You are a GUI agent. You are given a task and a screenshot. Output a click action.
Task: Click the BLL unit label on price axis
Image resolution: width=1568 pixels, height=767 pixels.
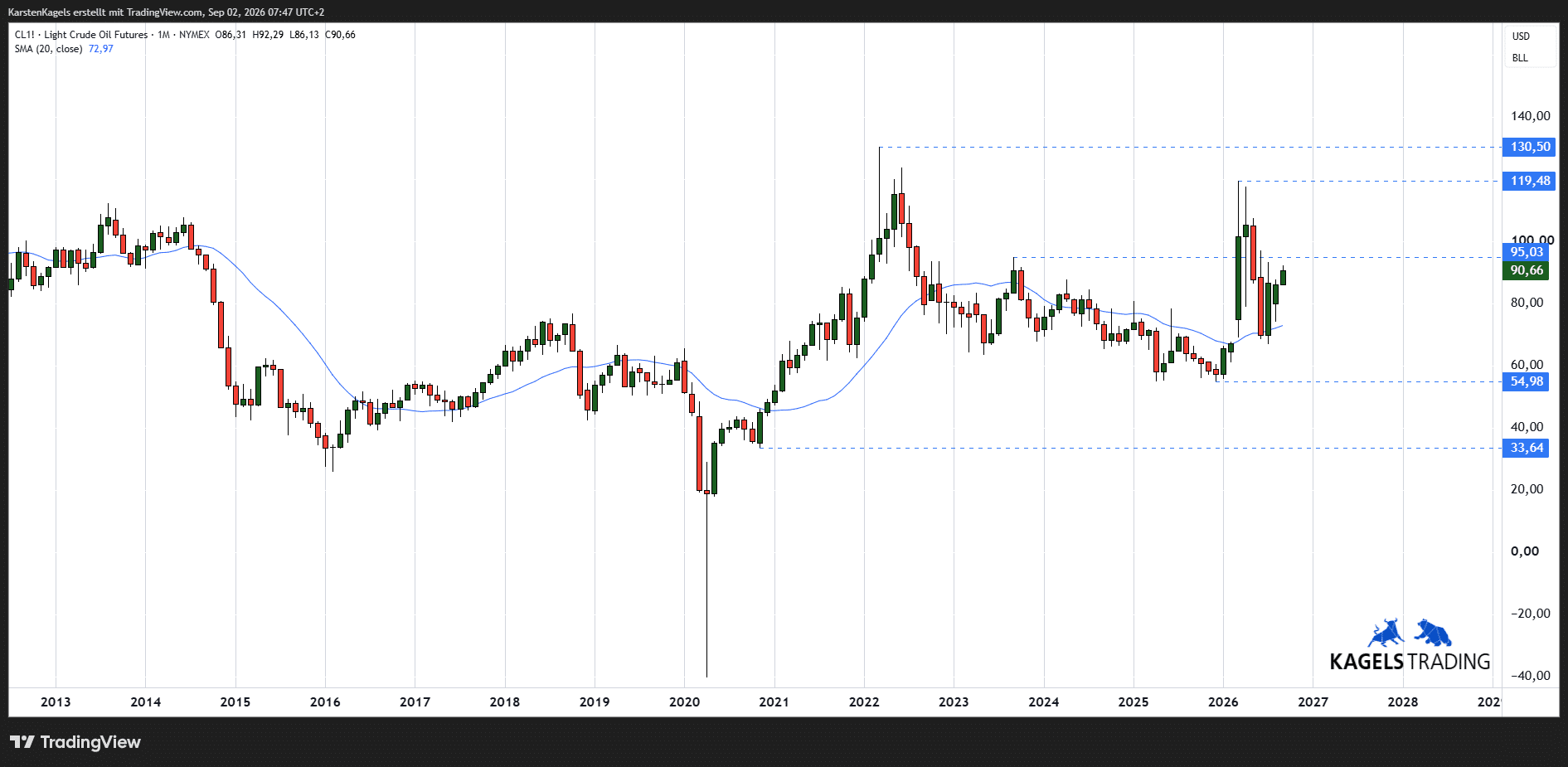1520,58
